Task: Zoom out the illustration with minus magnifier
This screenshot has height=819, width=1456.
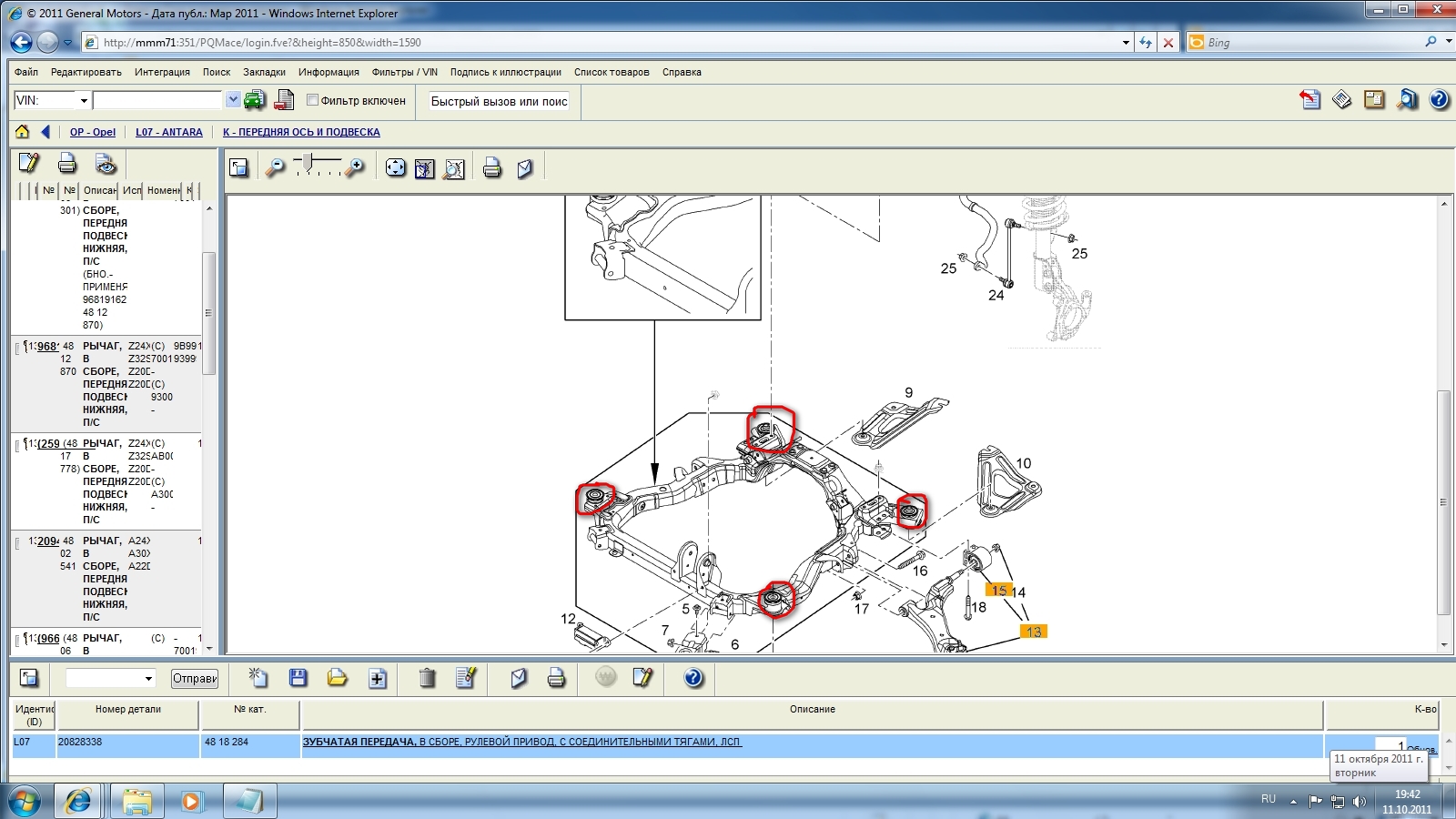Action: click(x=274, y=167)
